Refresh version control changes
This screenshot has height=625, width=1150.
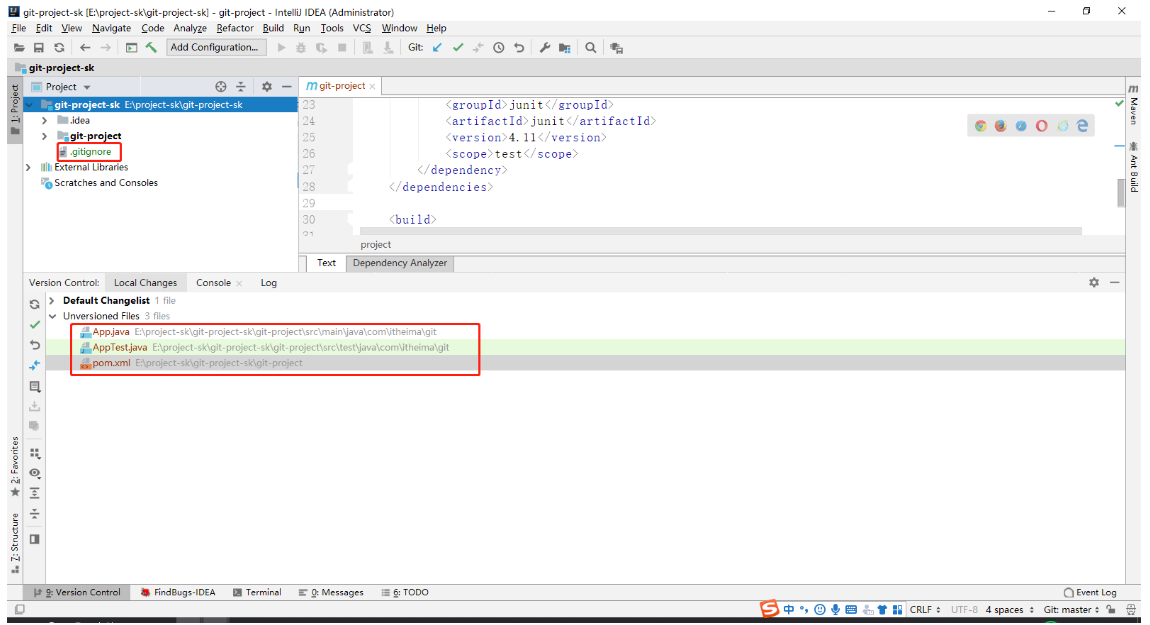tap(34, 304)
